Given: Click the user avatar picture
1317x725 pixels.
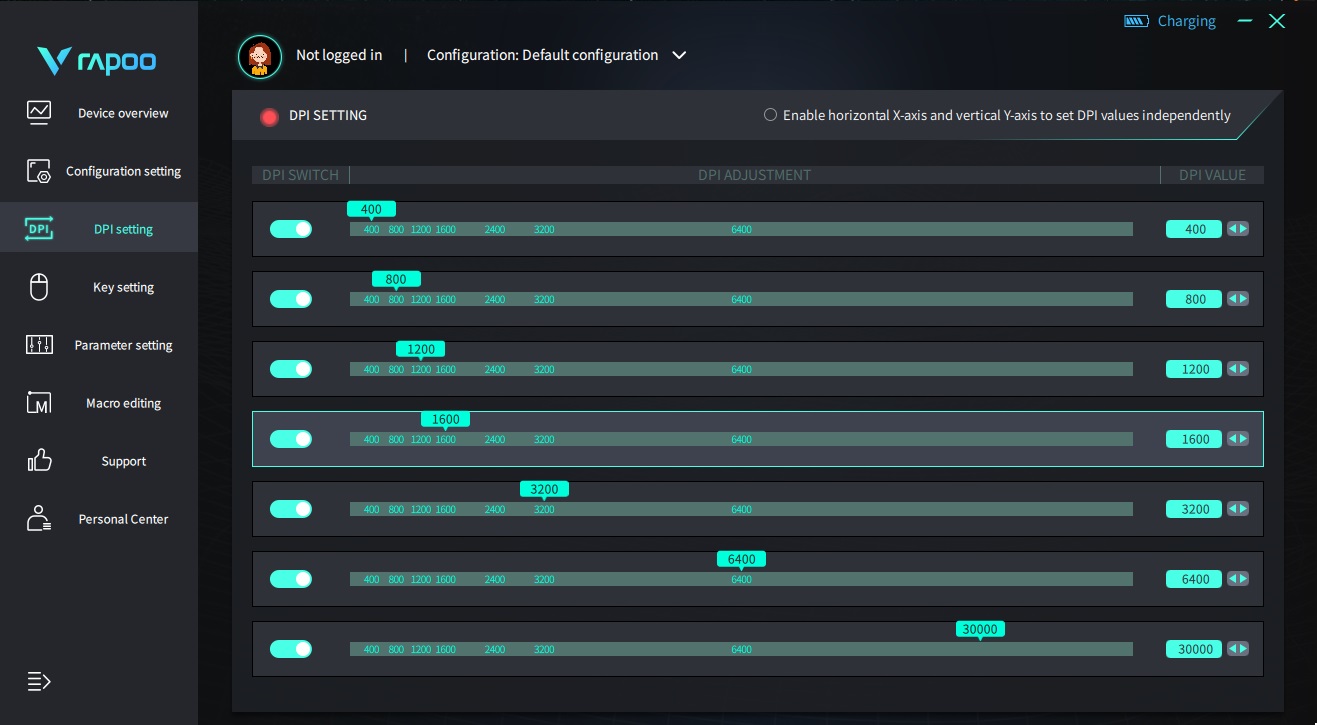Looking at the screenshot, I should tap(259, 56).
